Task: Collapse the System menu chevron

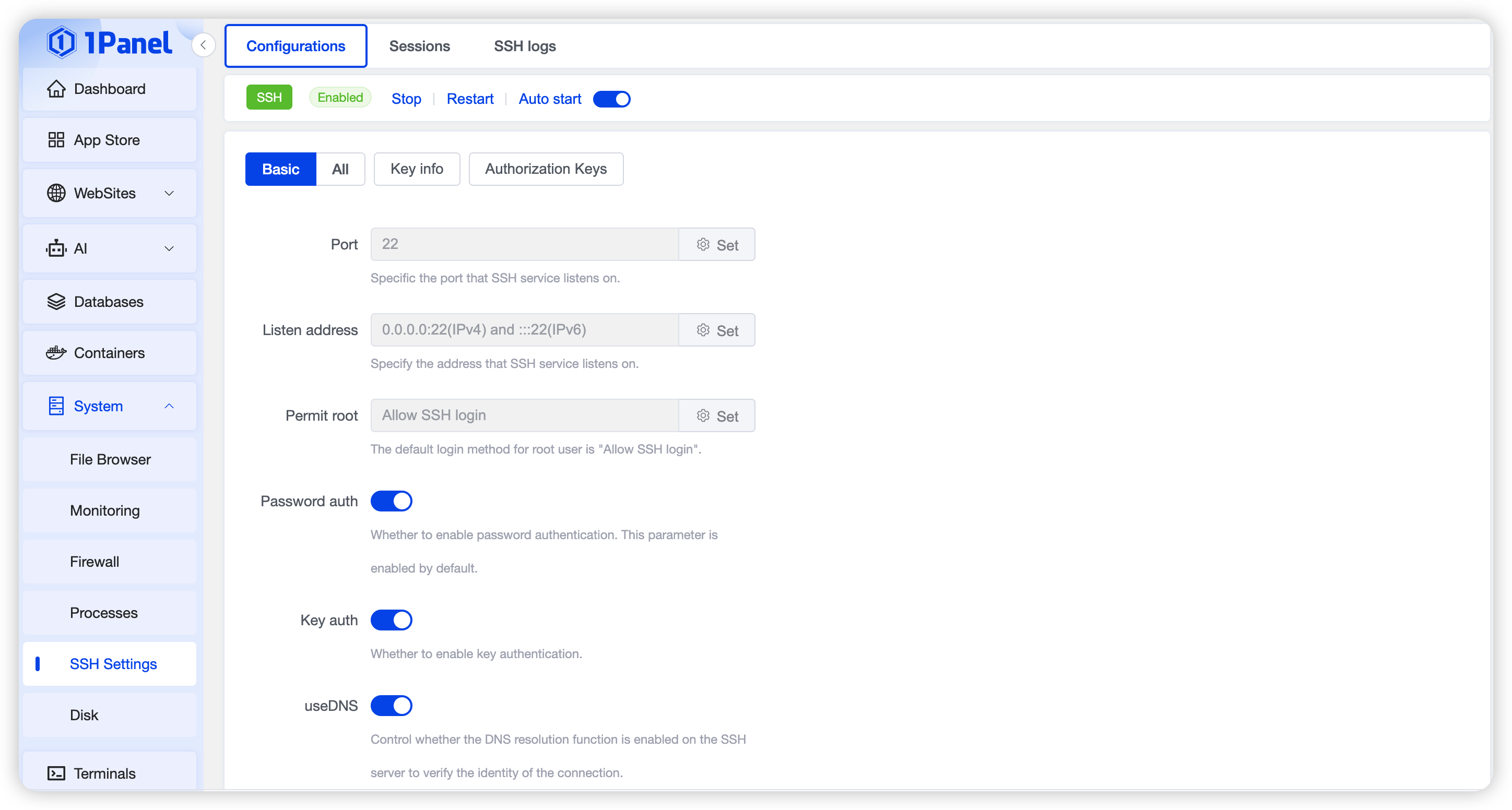Action: (x=169, y=407)
